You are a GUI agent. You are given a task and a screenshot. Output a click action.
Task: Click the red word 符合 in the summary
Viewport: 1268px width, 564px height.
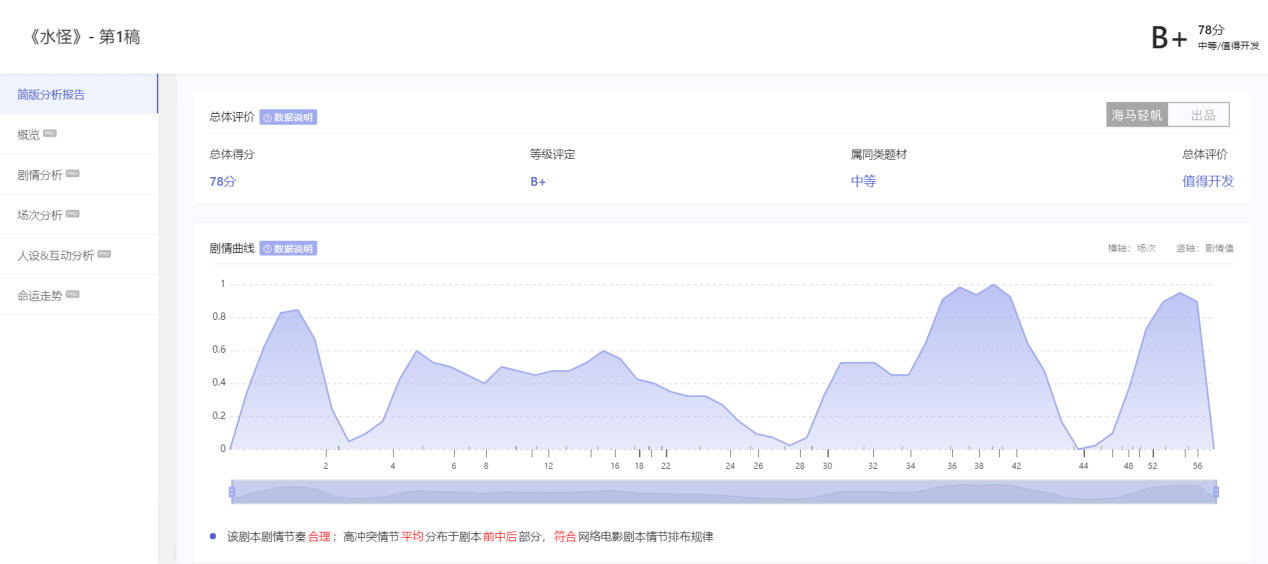[x=565, y=536]
